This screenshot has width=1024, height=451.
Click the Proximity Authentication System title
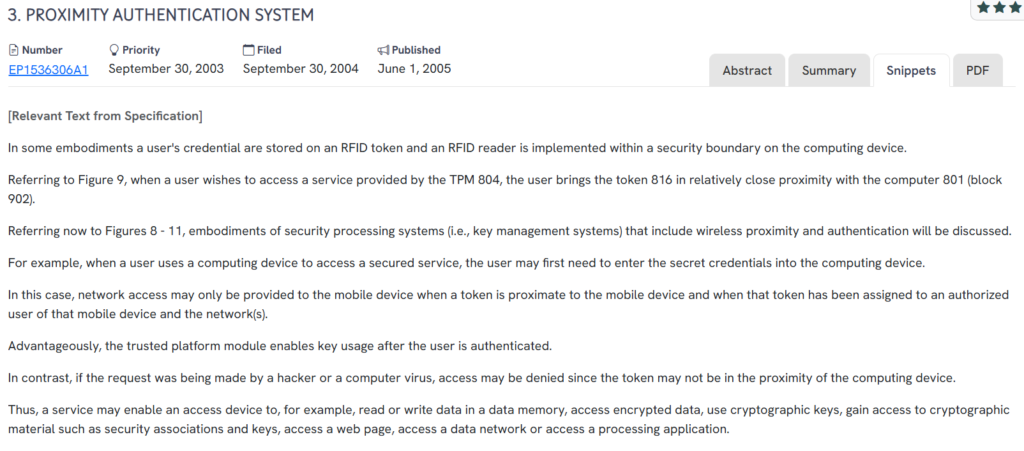[160, 15]
